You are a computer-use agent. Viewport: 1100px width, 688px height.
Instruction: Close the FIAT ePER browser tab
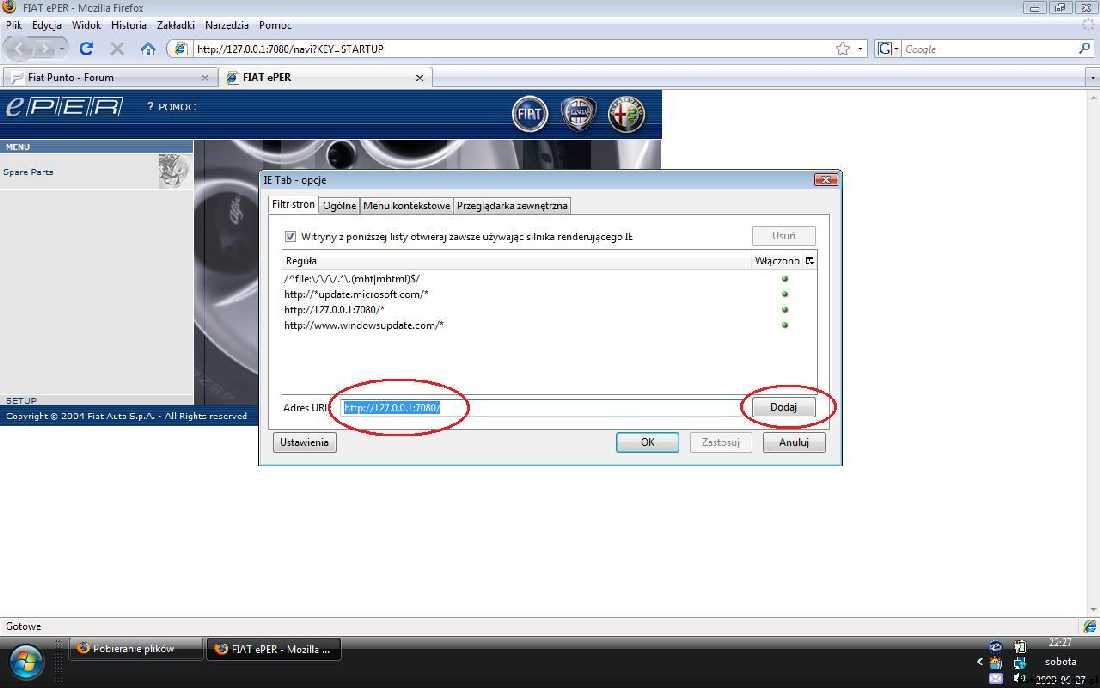point(420,78)
